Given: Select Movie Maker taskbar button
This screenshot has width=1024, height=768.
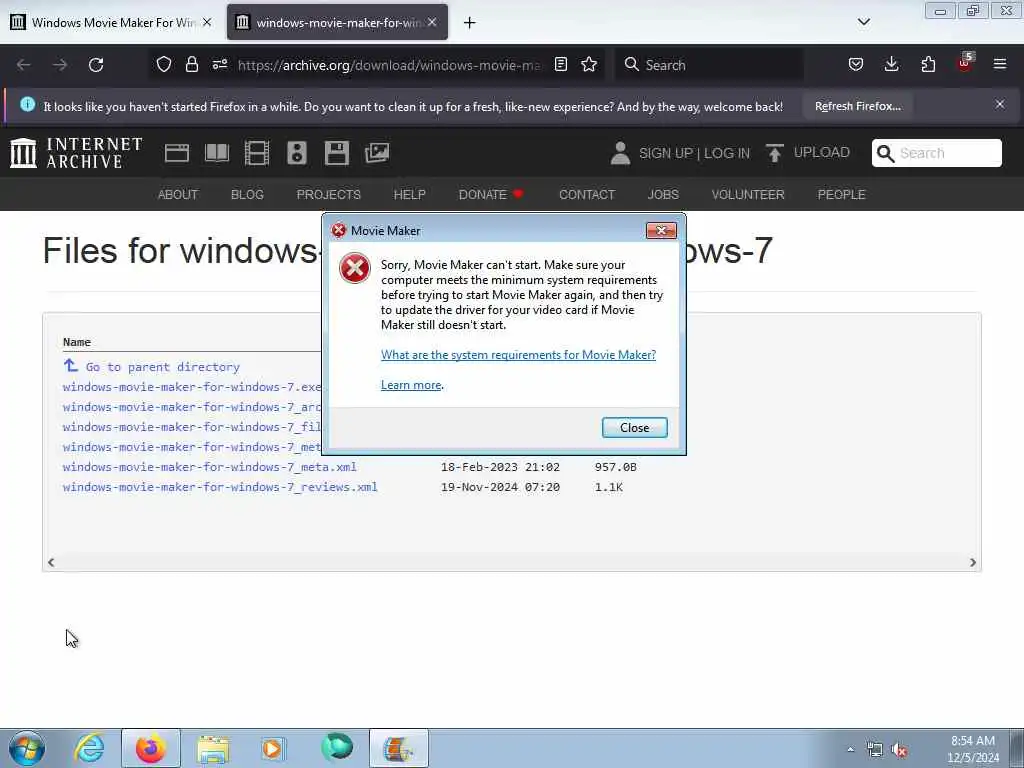Looking at the screenshot, I should click(x=398, y=748).
